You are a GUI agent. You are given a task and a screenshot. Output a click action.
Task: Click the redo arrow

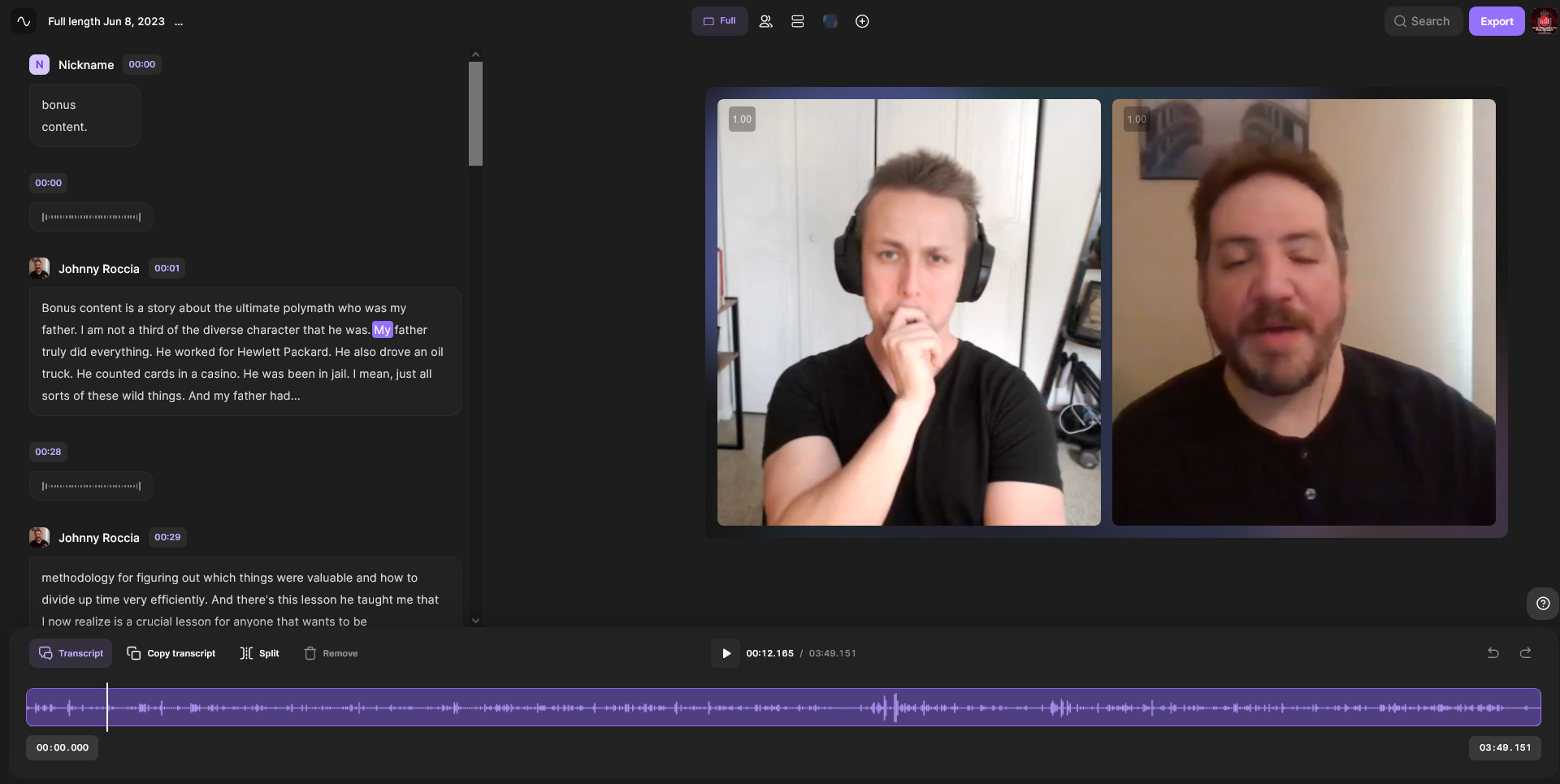click(x=1525, y=653)
